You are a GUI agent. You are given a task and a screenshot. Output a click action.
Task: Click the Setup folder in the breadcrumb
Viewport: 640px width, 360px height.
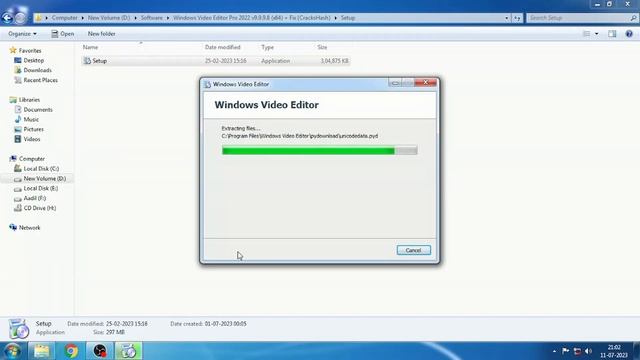coord(348,18)
